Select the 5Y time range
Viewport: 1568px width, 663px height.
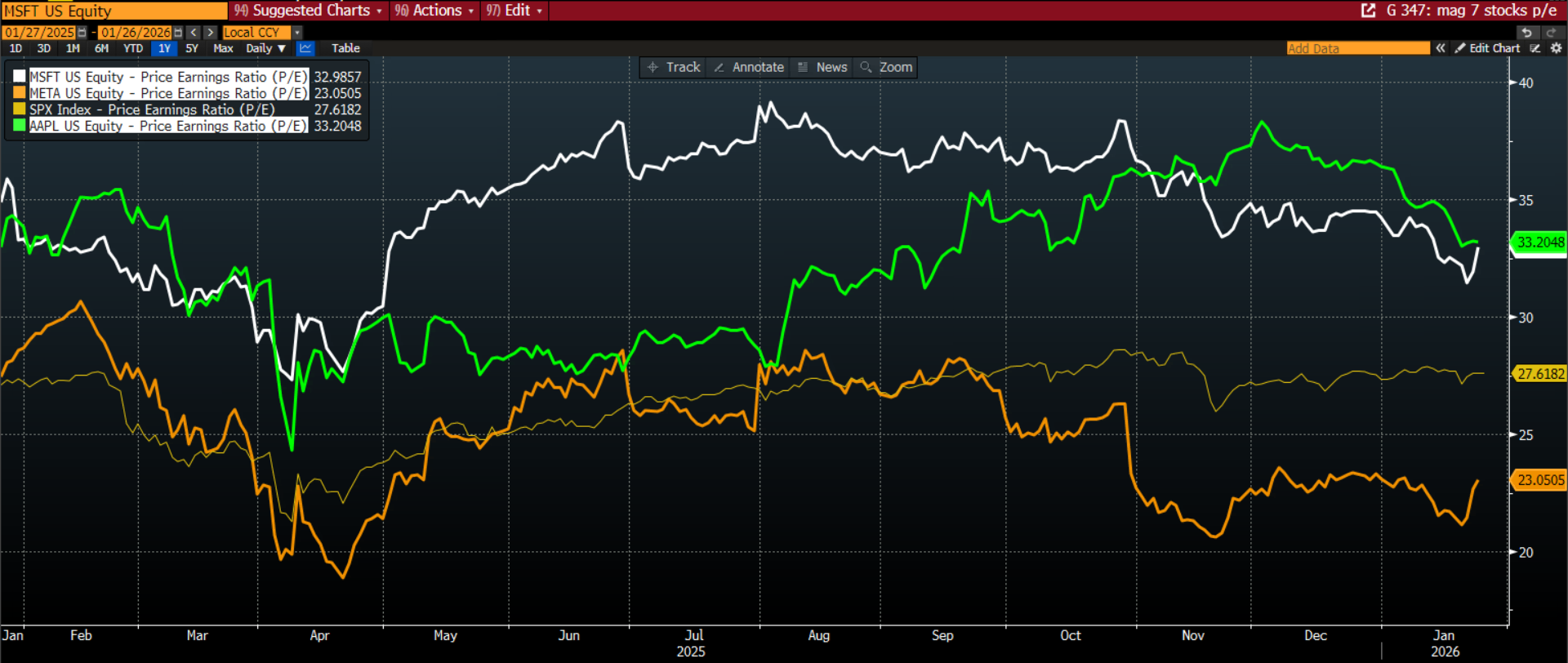(192, 48)
